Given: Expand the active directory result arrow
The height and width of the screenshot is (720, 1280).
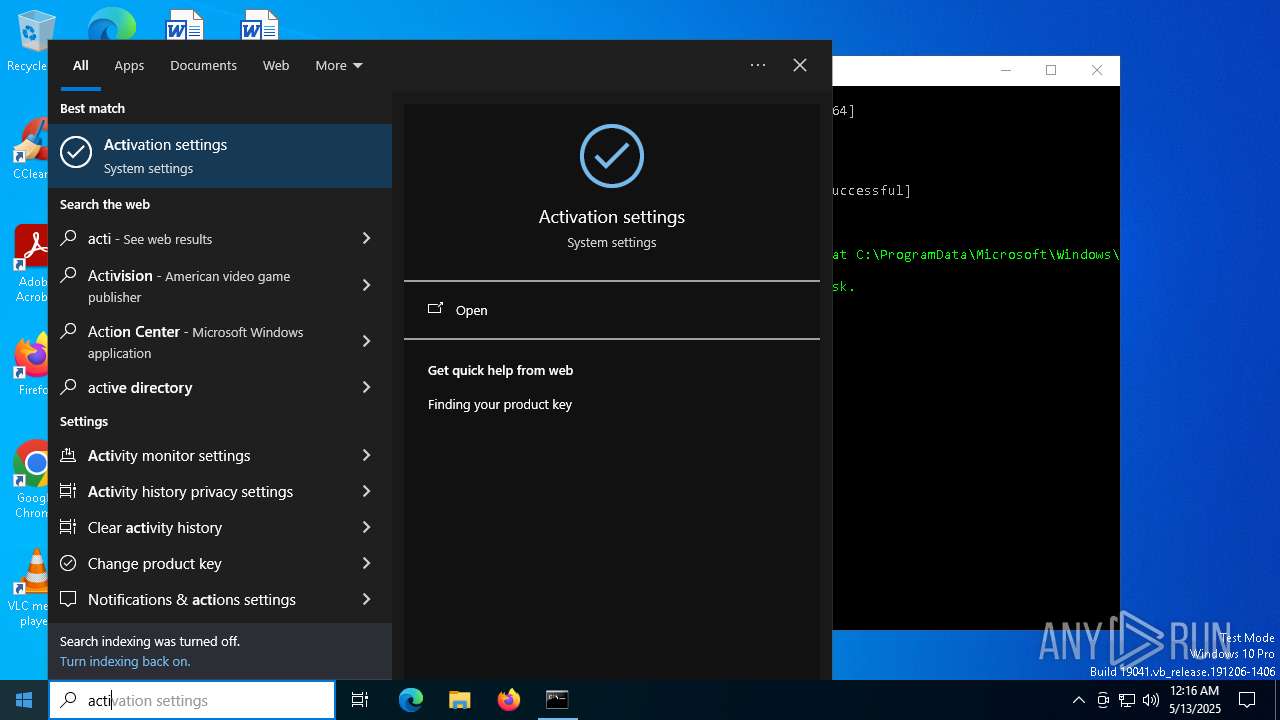Looking at the screenshot, I should 366,387.
